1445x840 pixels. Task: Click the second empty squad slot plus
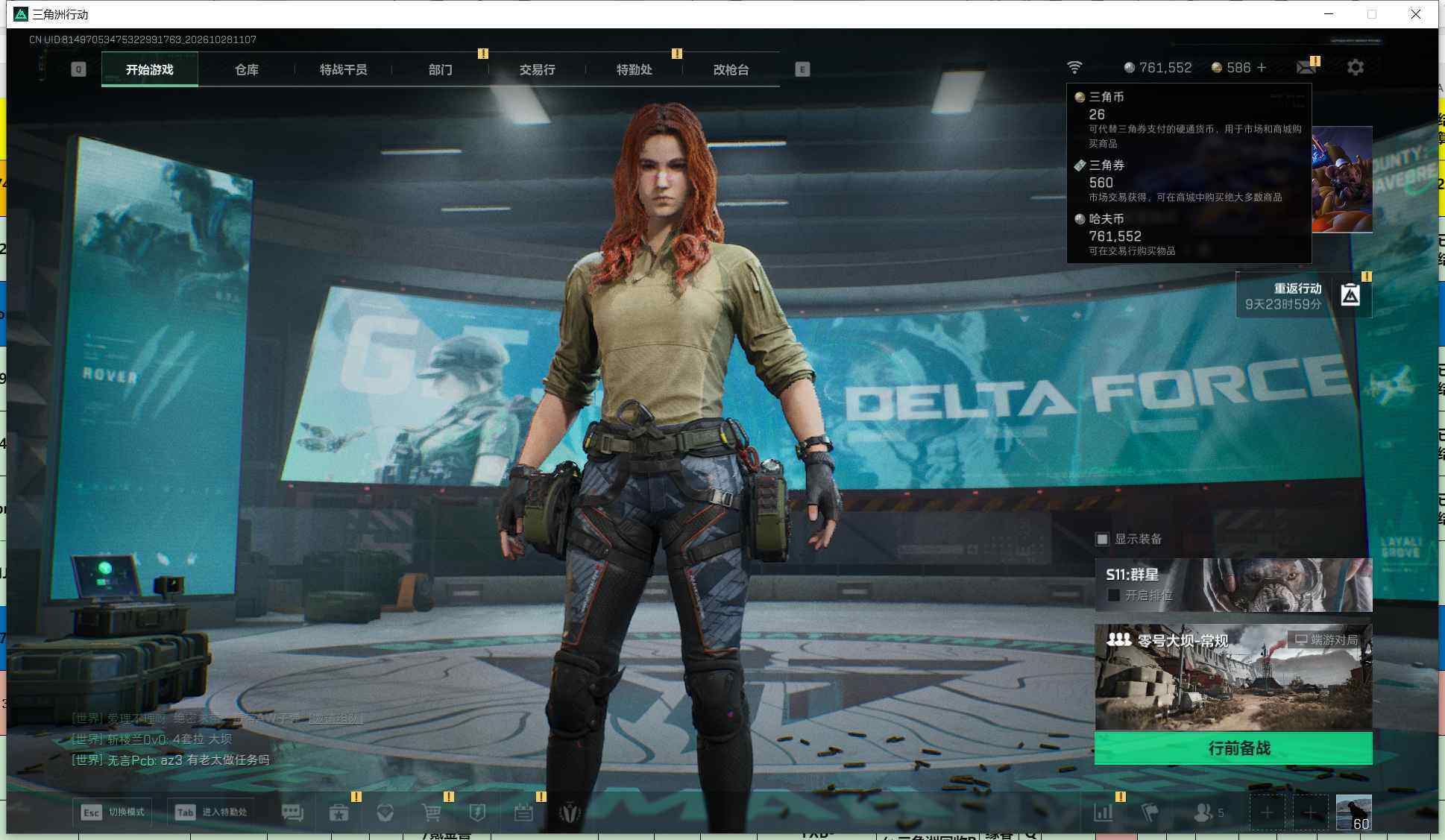(1310, 812)
